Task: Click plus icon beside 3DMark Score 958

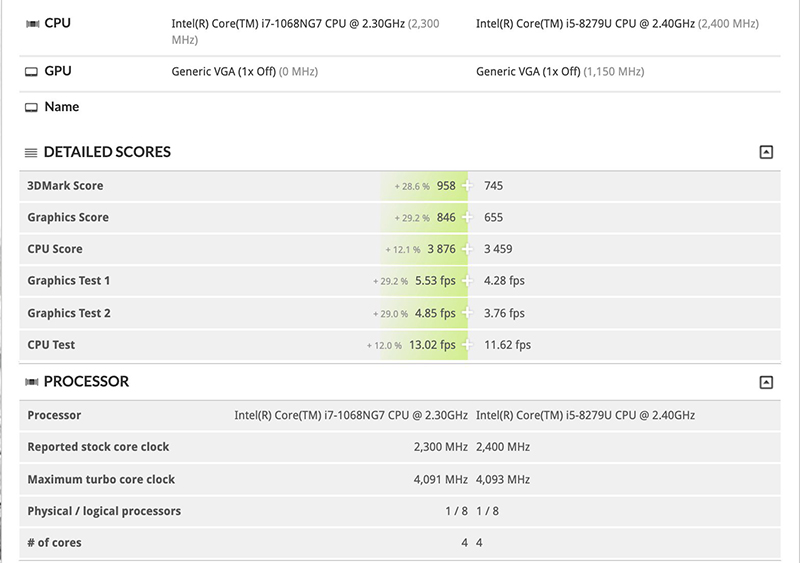Action: [x=467, y=186]
